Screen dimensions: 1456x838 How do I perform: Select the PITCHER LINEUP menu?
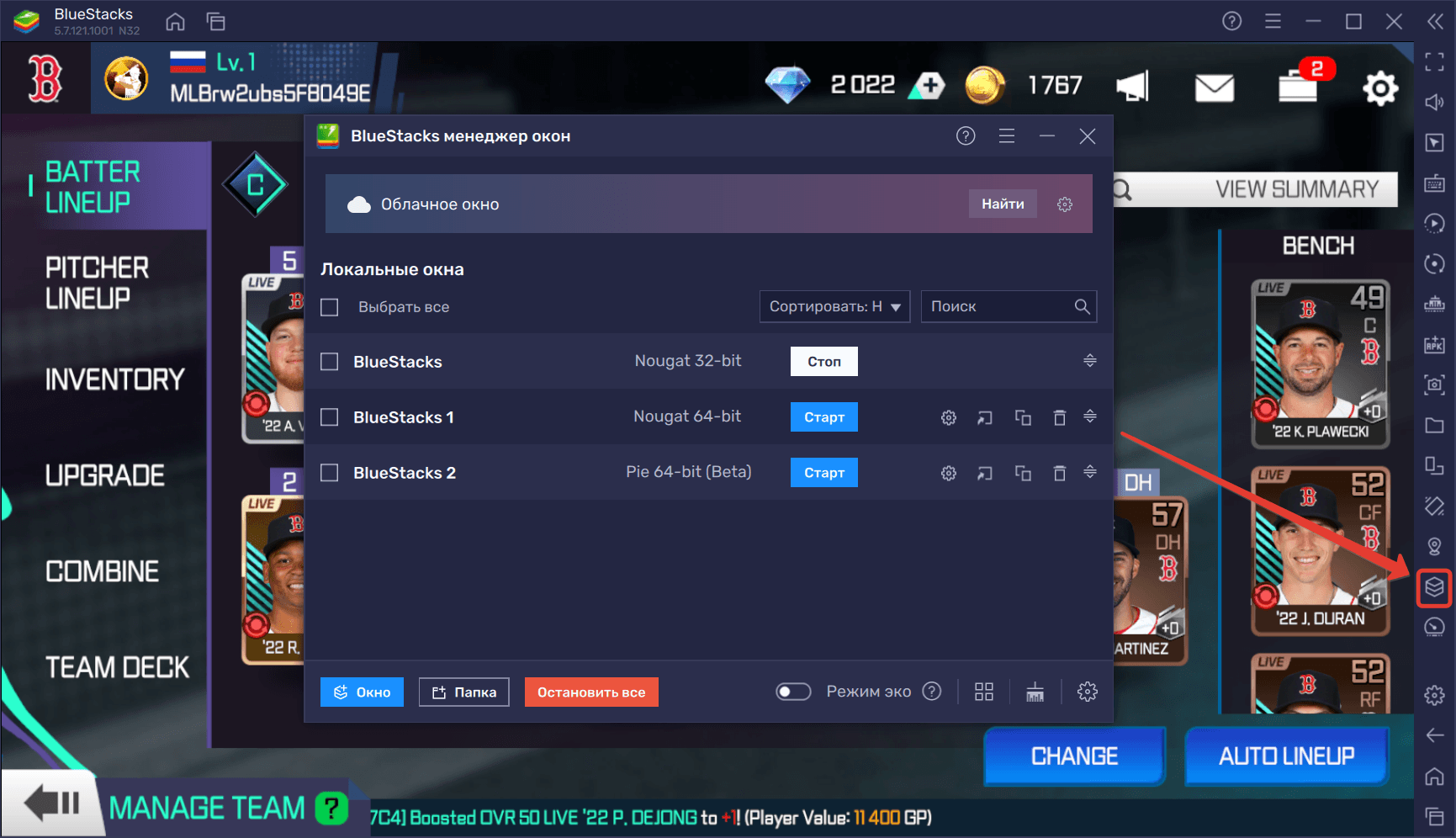click(97, 283)
